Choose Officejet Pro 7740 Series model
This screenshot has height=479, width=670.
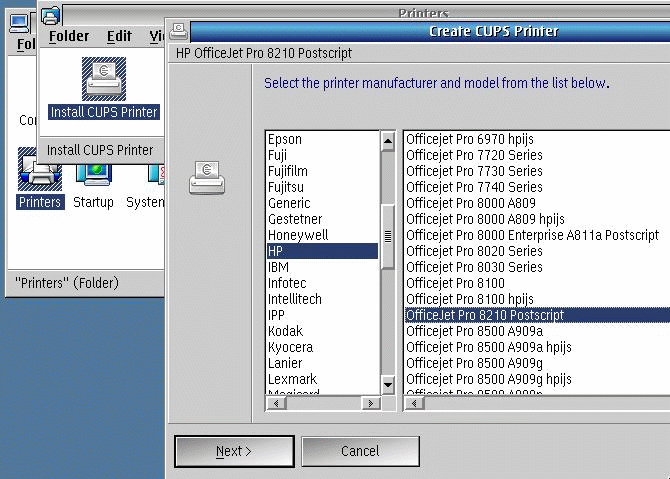(537, 187)
